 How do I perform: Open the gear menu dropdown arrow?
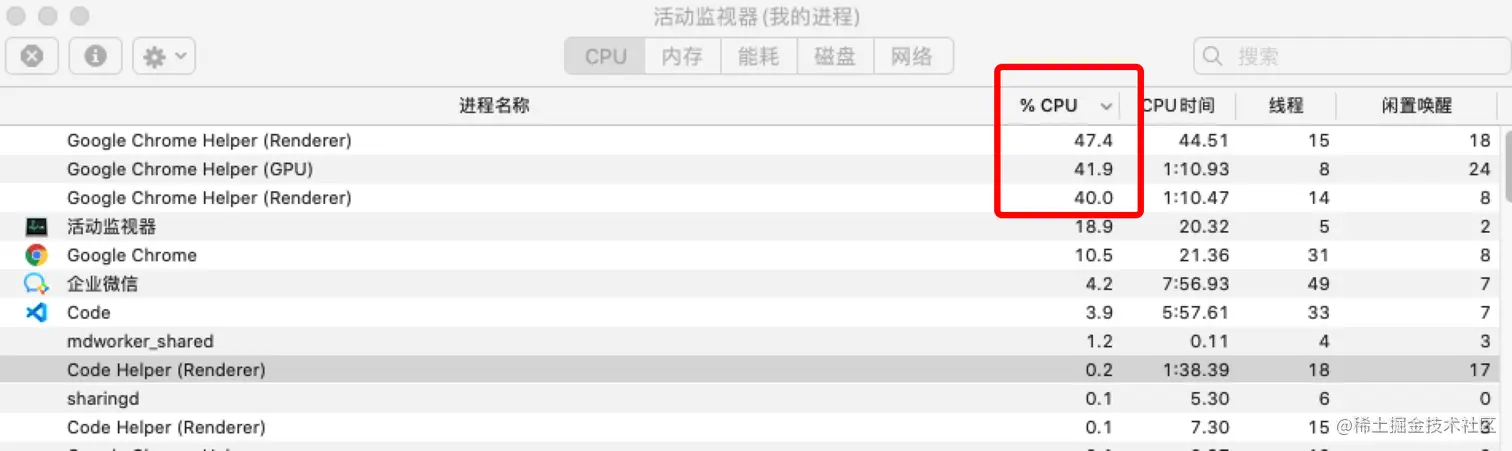click(x=181, y=57)
